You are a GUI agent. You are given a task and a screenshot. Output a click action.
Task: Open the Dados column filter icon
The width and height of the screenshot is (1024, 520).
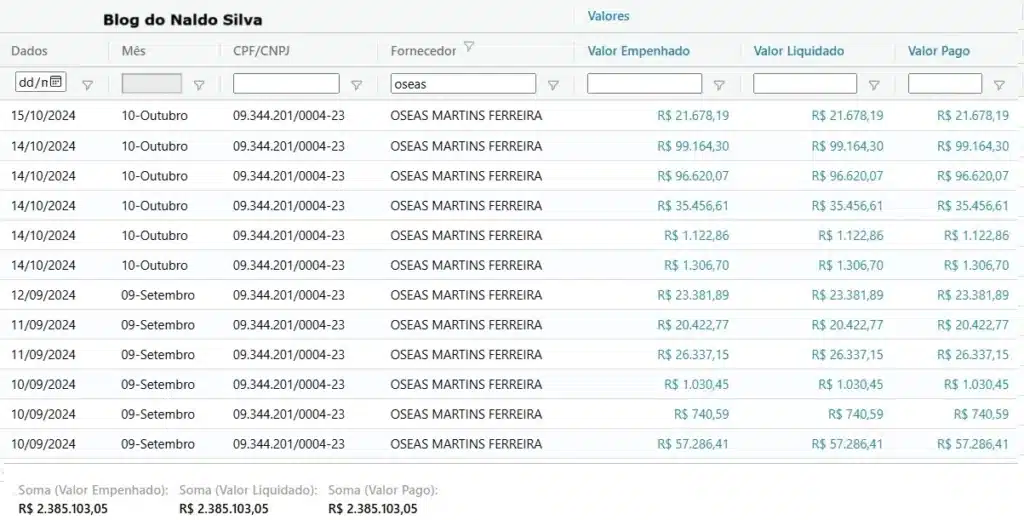tap(88, 85)
